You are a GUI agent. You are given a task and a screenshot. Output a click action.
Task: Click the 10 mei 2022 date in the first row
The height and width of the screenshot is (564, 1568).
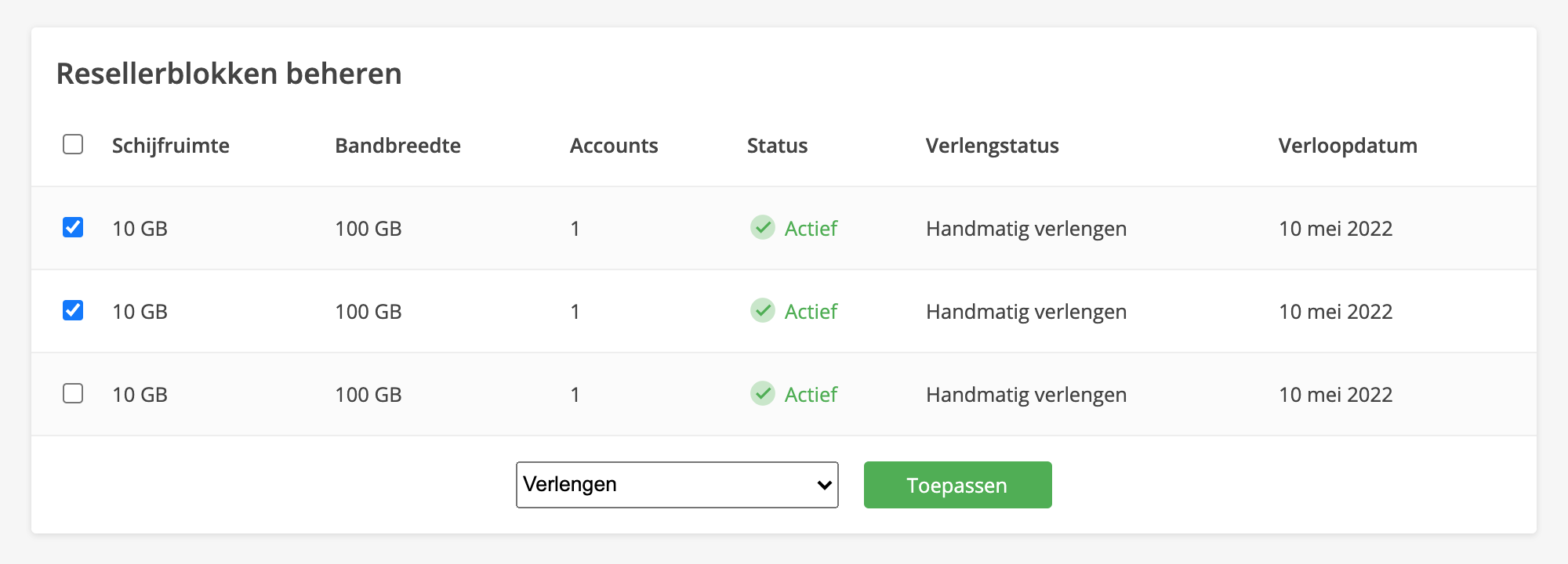coord(1334,228)
